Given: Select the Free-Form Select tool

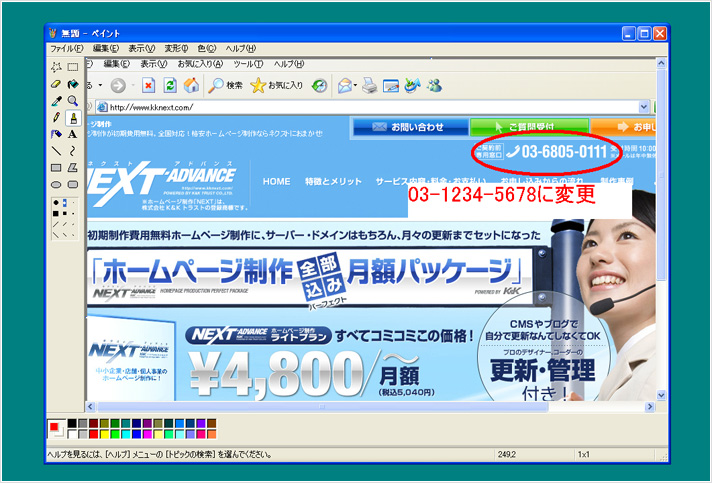Looking at the screenshot, I should 56,67.
